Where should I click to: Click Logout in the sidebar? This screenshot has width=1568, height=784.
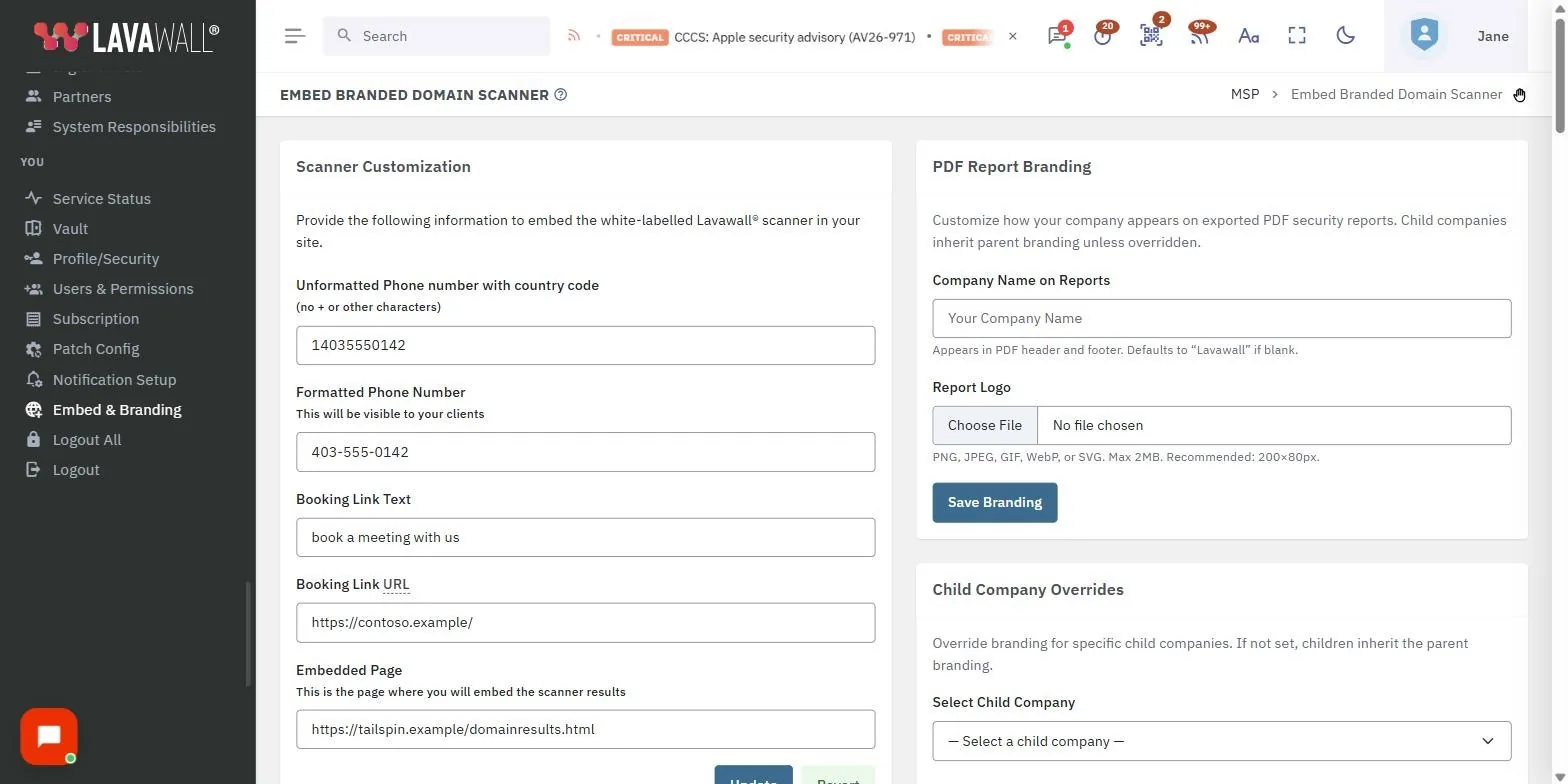click(x=76, y=470)
